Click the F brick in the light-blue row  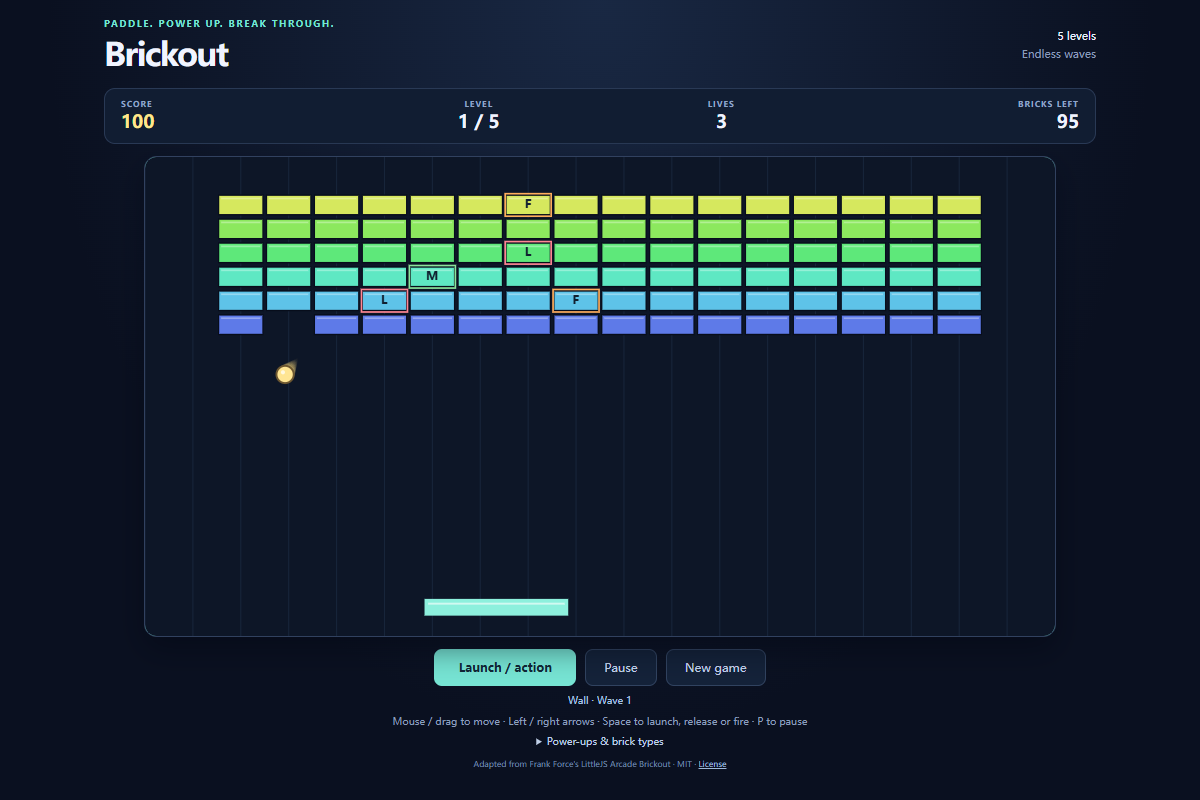[x=576, y=301]
